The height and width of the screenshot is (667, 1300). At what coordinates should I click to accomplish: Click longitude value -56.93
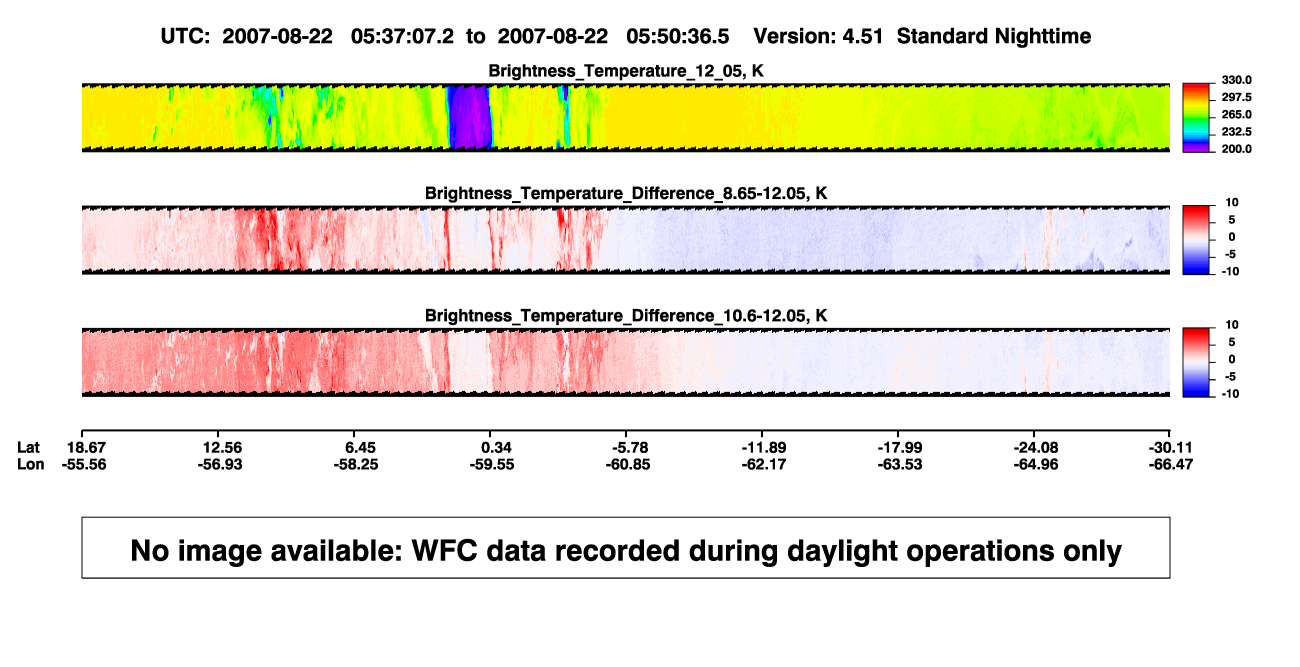[222, 464]
